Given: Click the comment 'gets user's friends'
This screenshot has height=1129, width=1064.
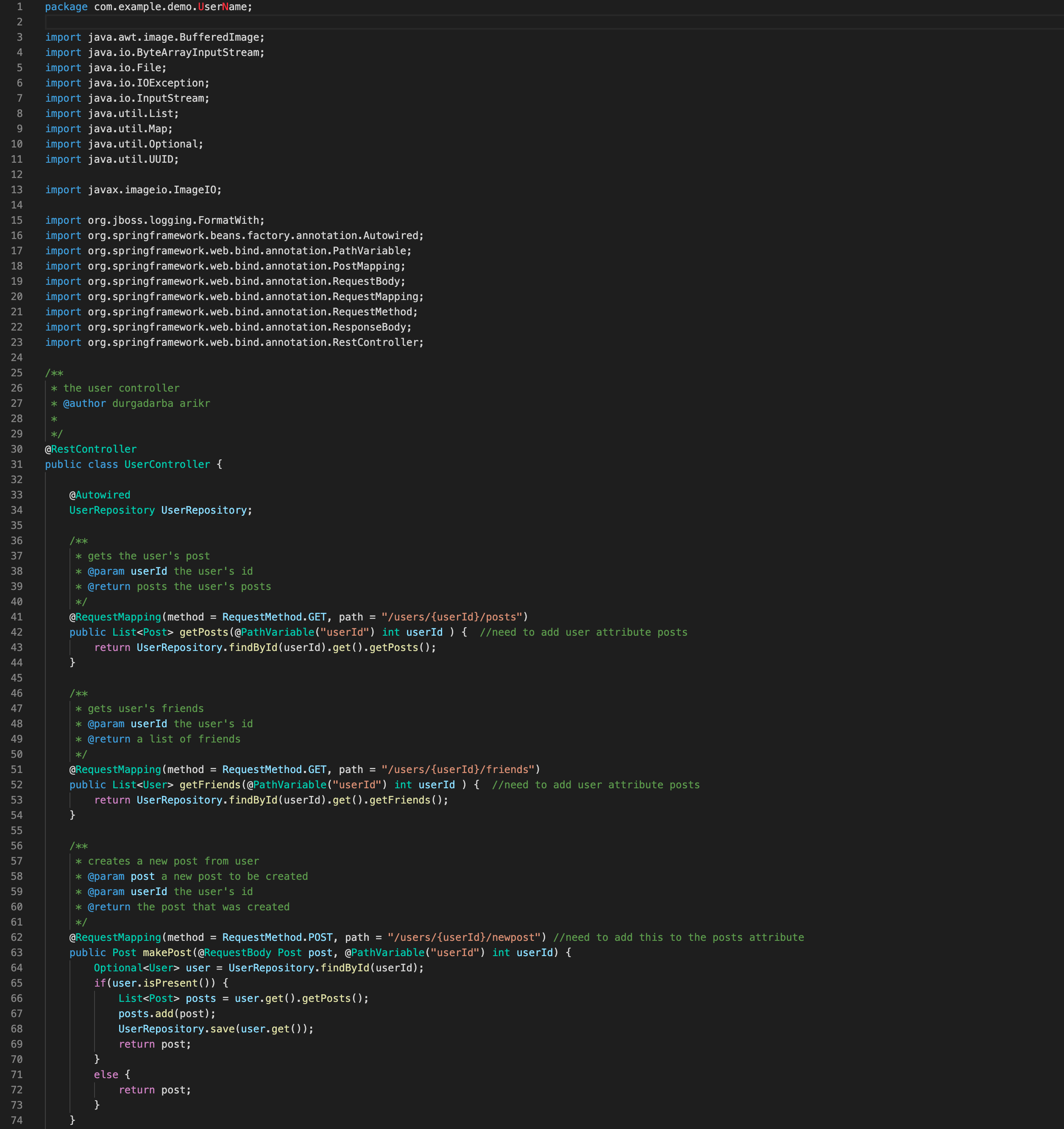Looking at the screenshot, I should 145,709.
